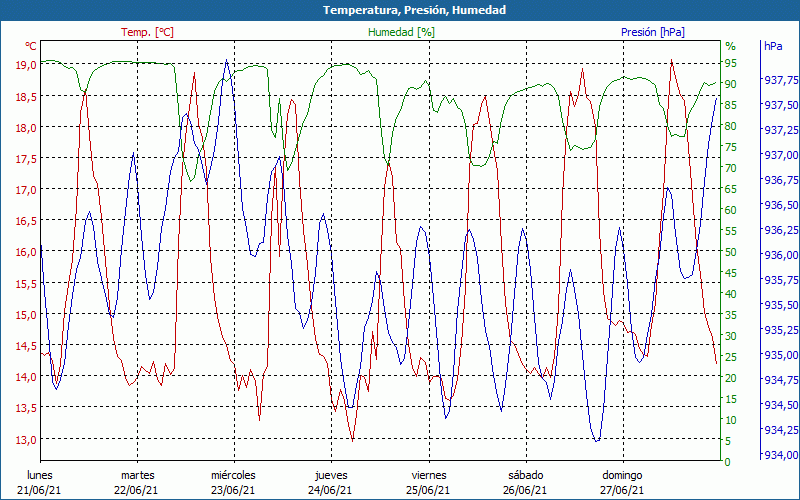Click the 14,0 temperature axis value
This screenshot has height=500, width=800.
click(27, 377)
